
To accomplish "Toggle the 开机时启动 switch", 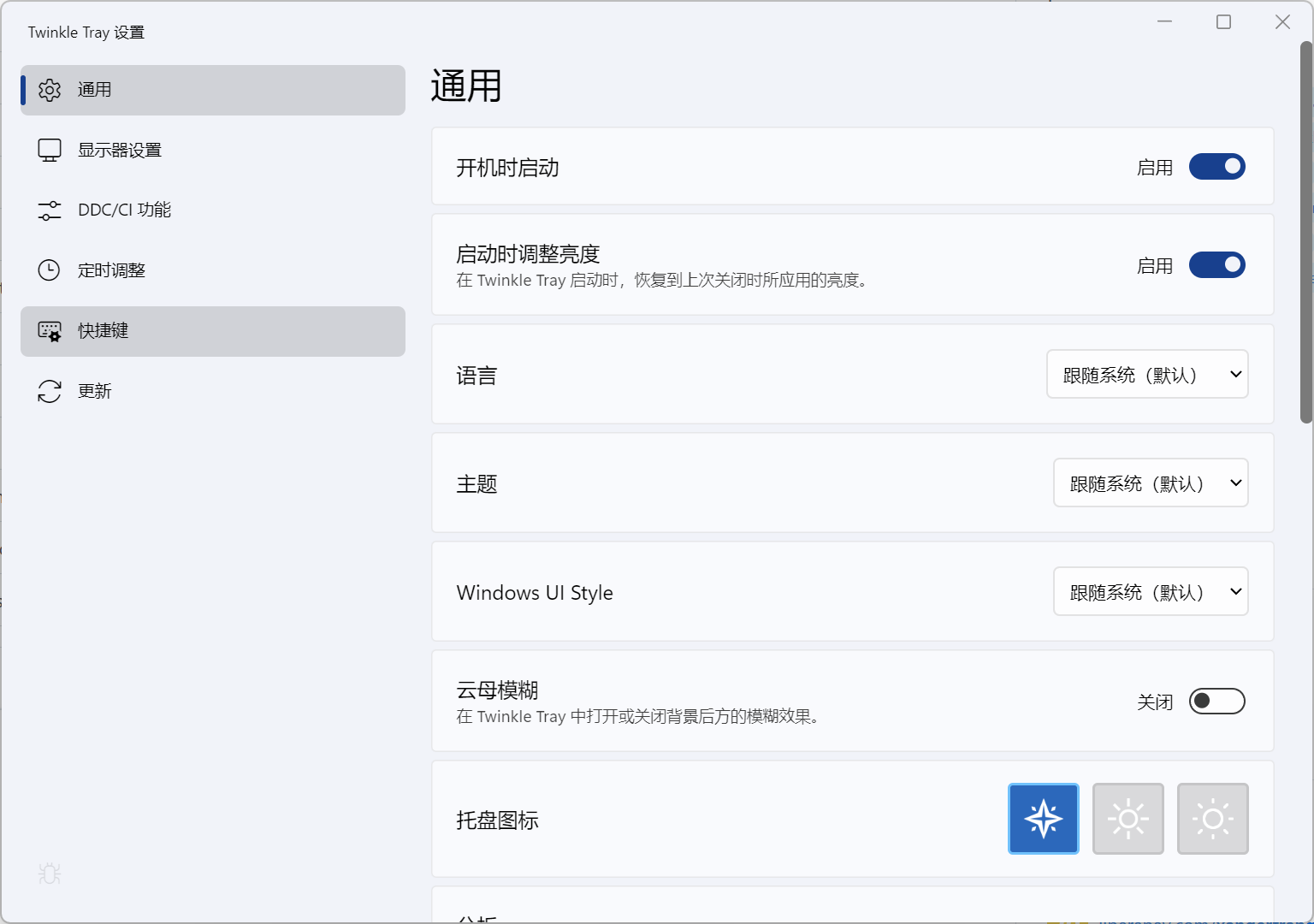I will (1217, 167).
